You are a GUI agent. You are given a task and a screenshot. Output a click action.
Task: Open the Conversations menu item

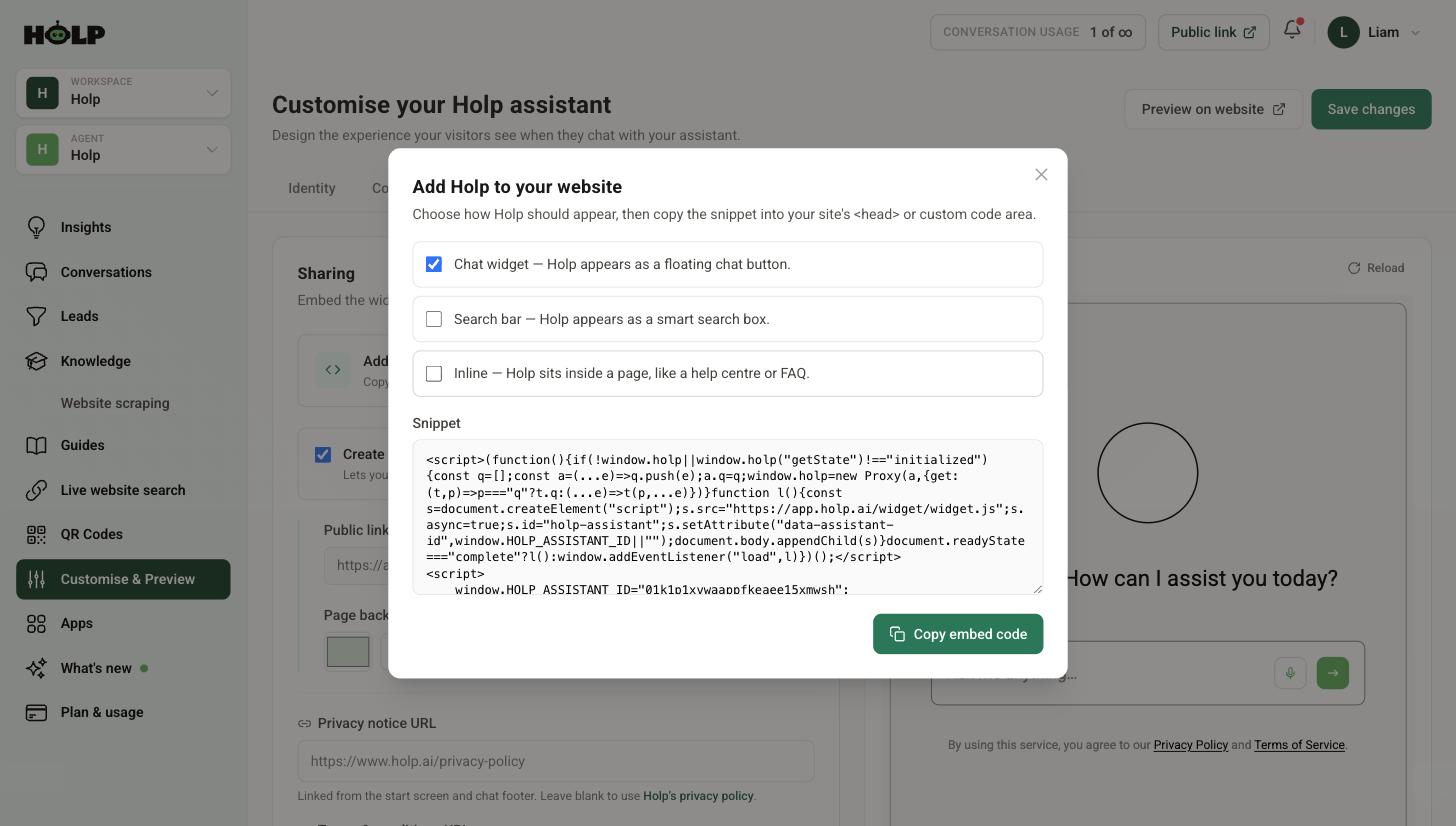click(123, 272)
